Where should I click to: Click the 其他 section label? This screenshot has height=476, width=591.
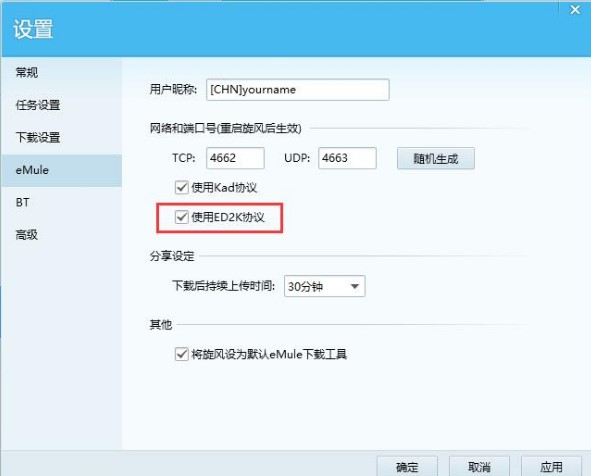click(161, 324)
